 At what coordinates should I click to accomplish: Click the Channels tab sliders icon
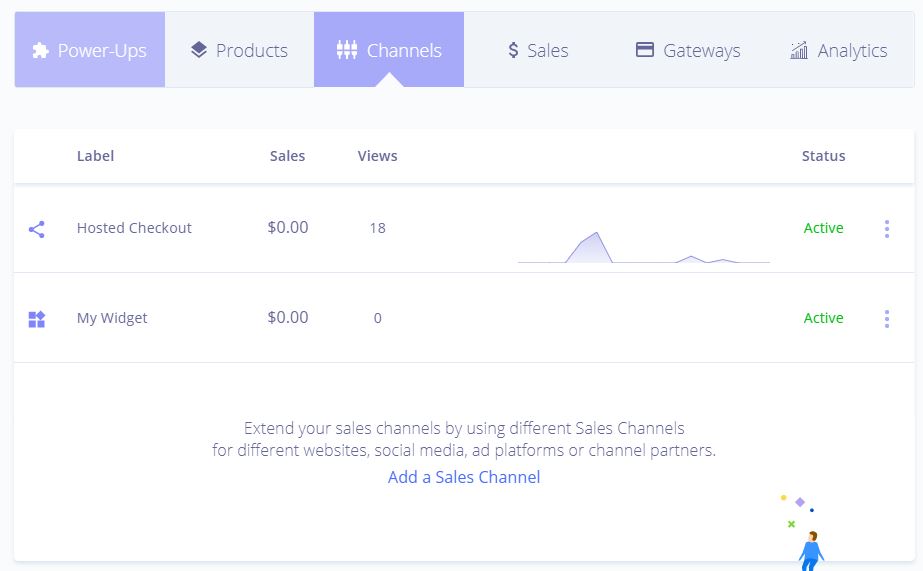pyautogui.click(x=347, y=50)
